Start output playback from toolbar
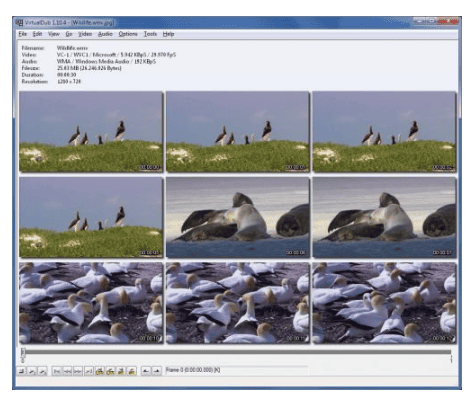Image resolution: width=476 pixels, height=407 pixels. tap(43, 371)
